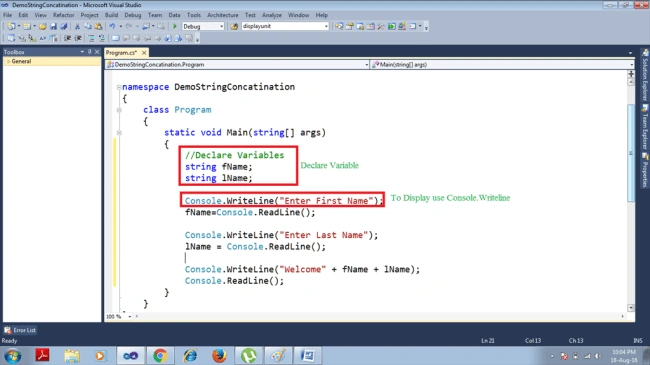Open the Build menu

pyautogui.click(x=111, y=15)
